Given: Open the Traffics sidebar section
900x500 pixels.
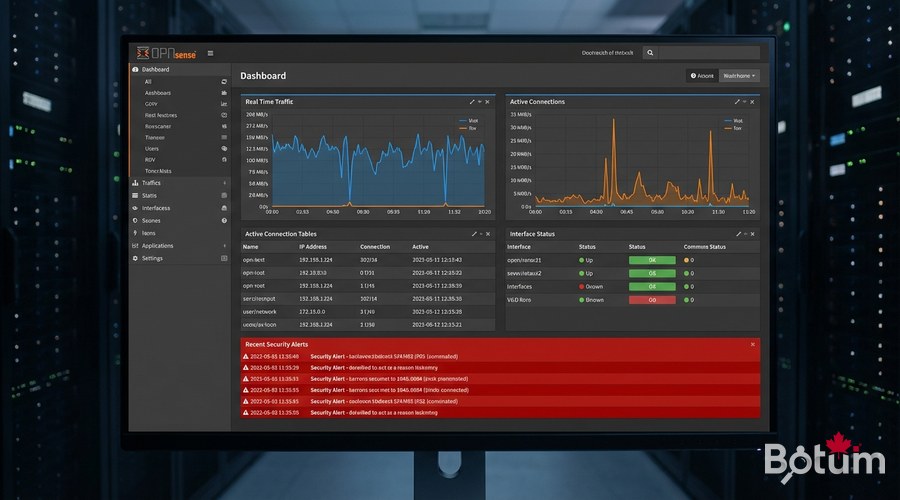Looking at the screenshot, I should point(152,183).
